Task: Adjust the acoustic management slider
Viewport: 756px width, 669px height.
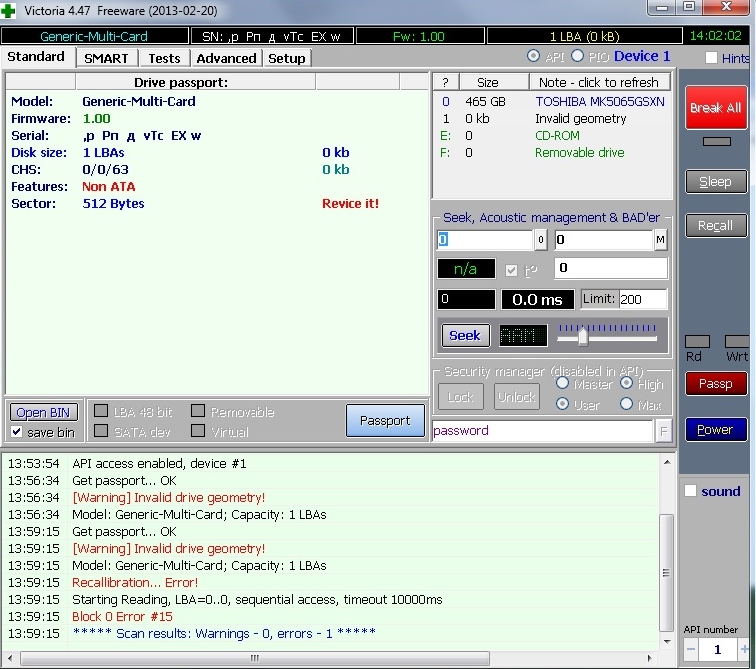Action: (583, 337)
